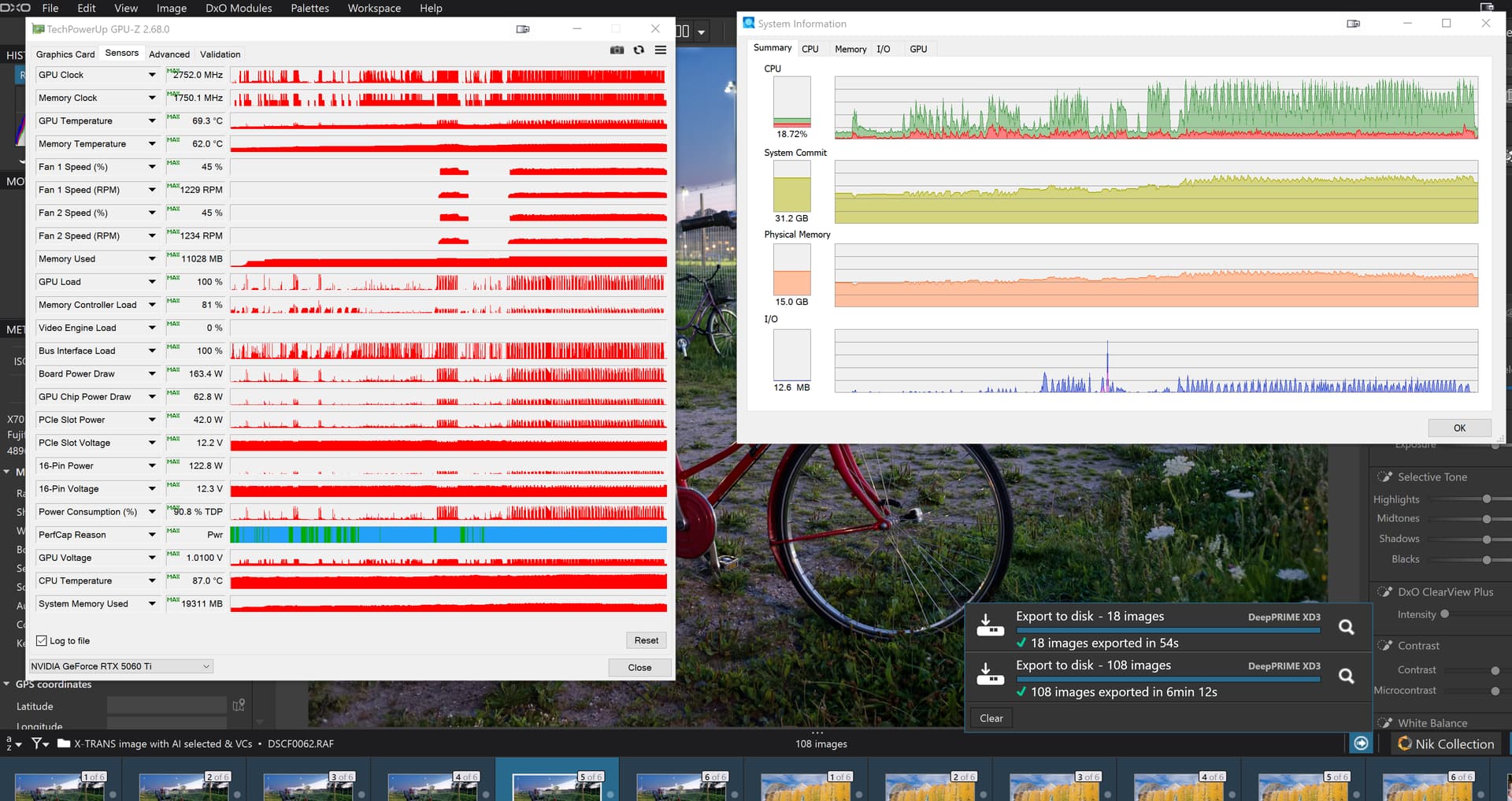Click the blue export arrow icon
The width and height of the screenshot is (1512, 801).
pyautogui.click(x=1361, y=744)
